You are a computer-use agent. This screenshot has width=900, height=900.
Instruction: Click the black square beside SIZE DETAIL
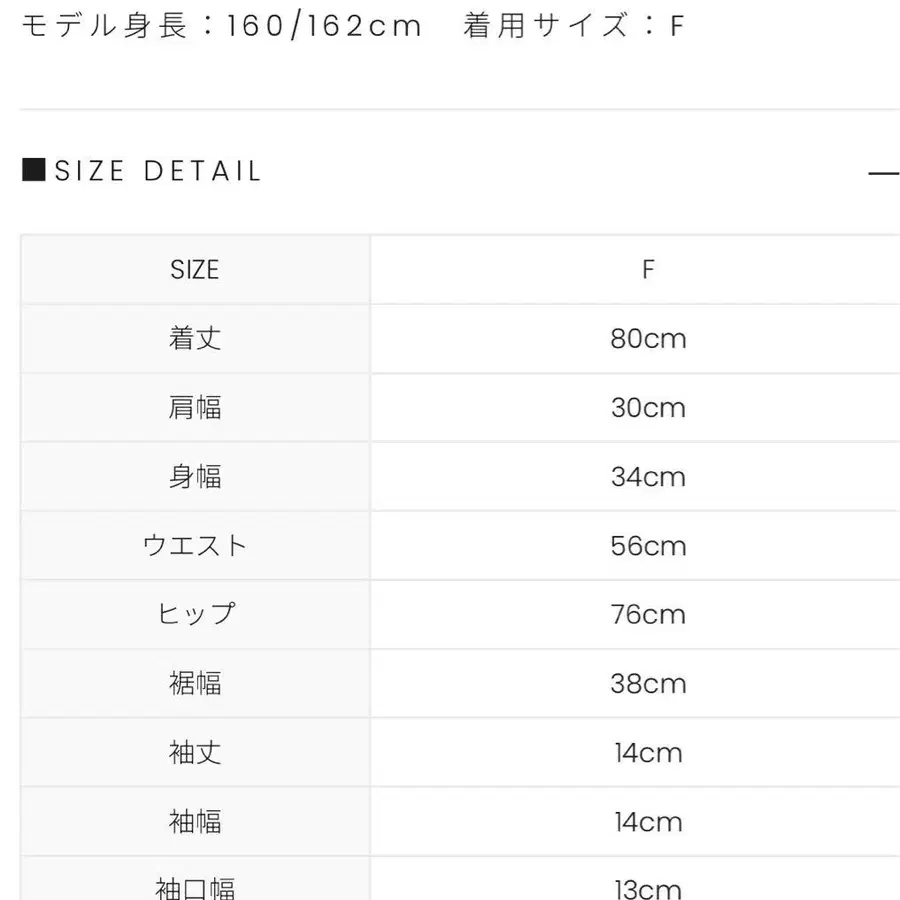pos(33,170)
